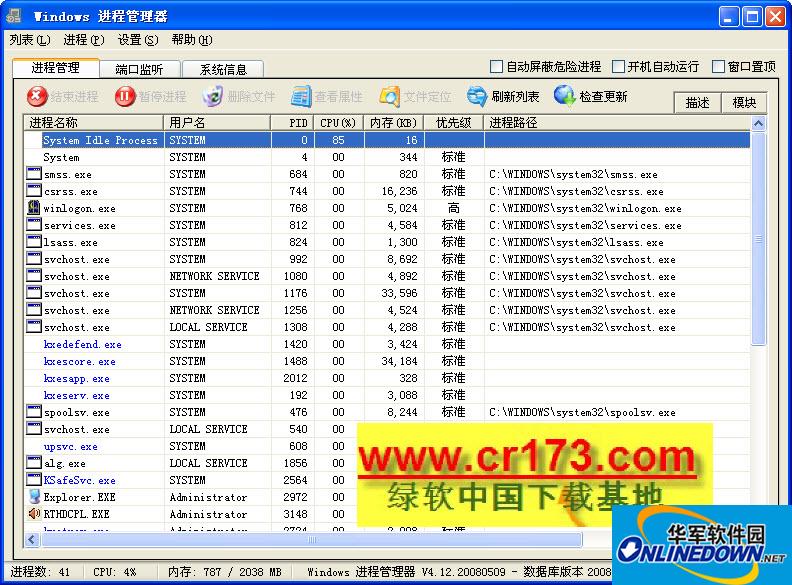Click the smss.exe process icon
Image resolution: width=792 pixels, height=585 pixels.
[x=34, y=174]
